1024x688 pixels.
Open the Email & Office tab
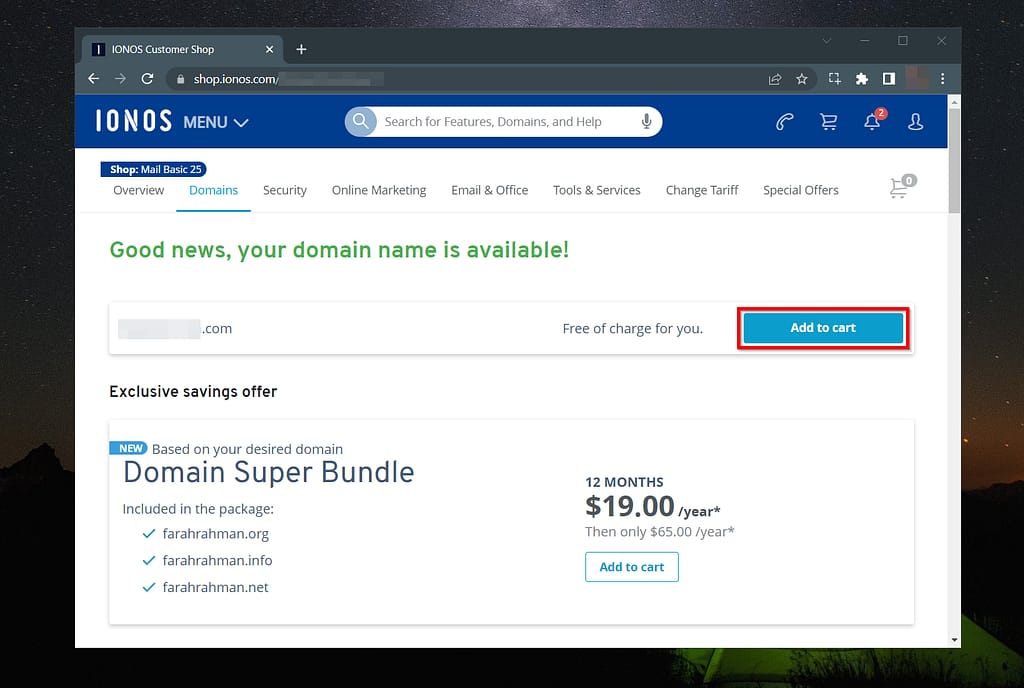(x=490, y=191)
